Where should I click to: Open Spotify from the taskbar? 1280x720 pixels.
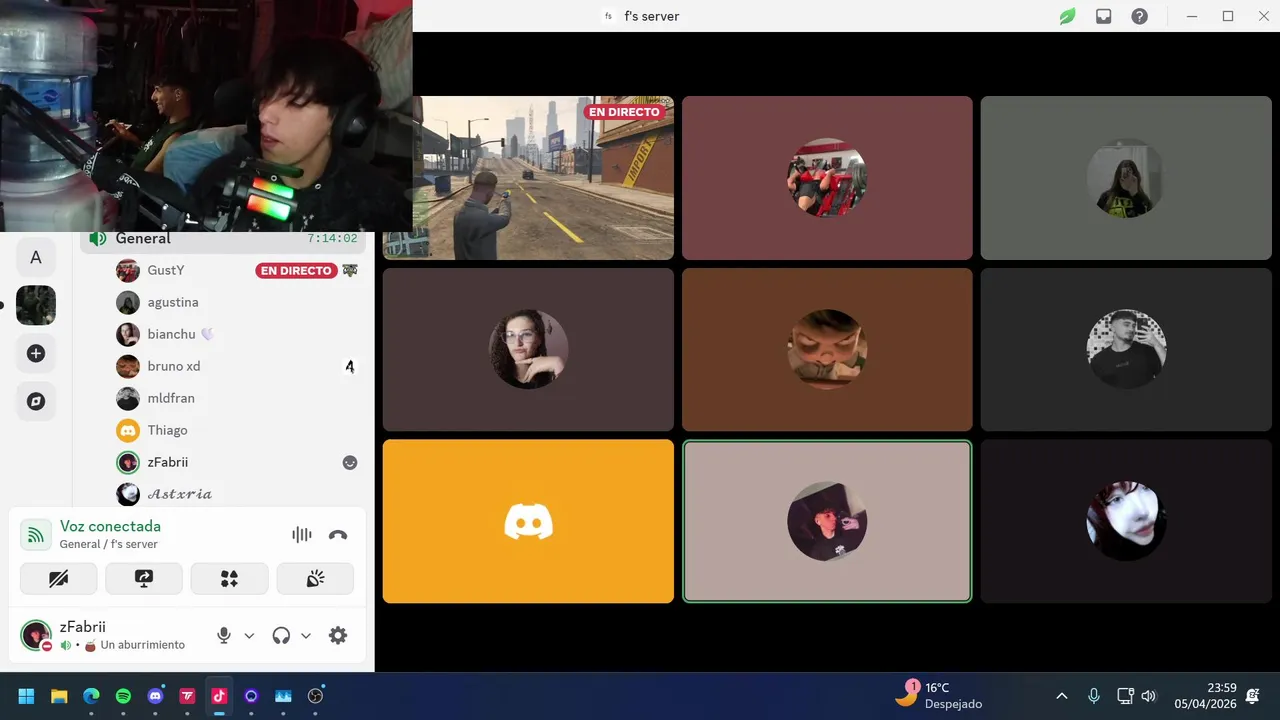(123, 696)
